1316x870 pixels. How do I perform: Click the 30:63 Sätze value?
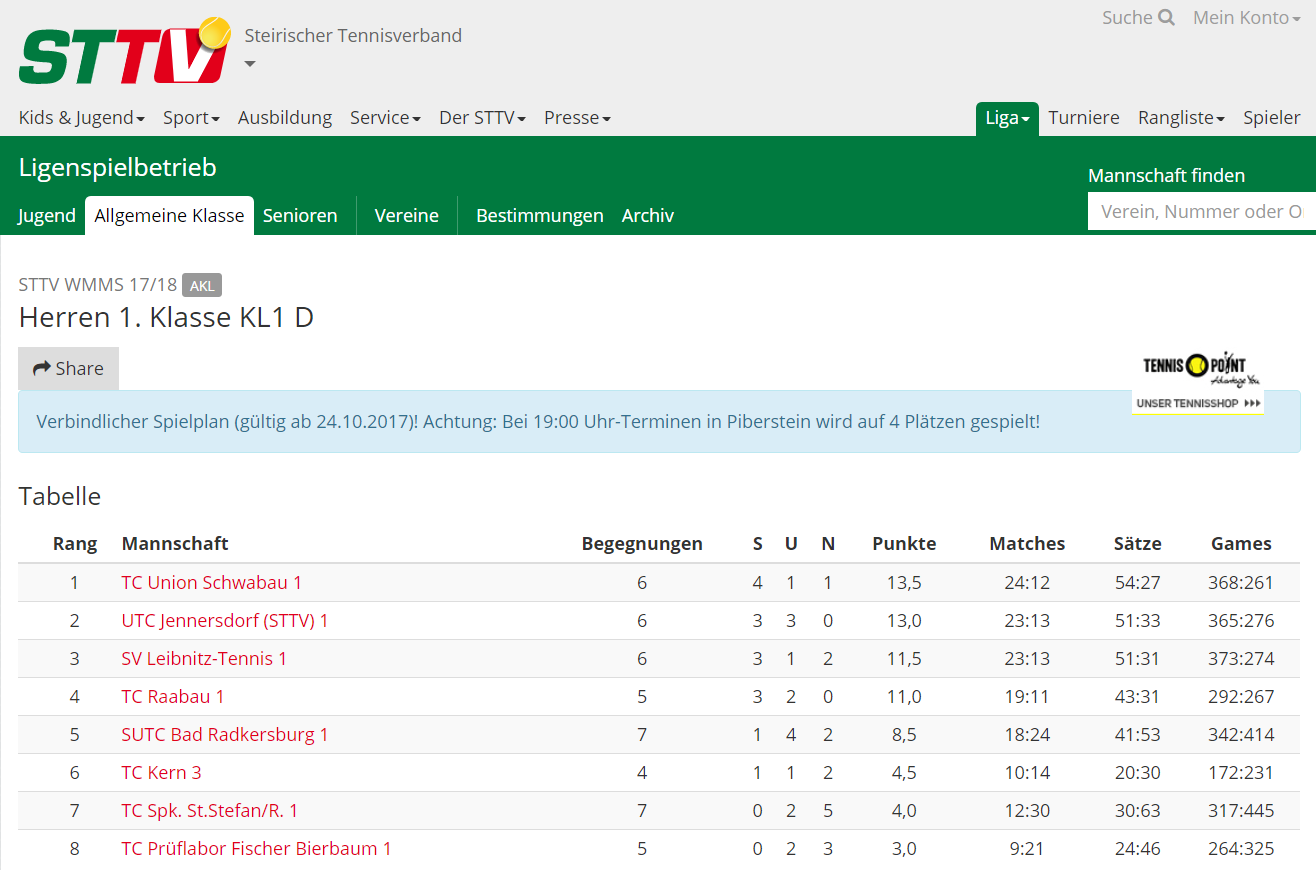pyautogui.click(x=1138, y=811)
